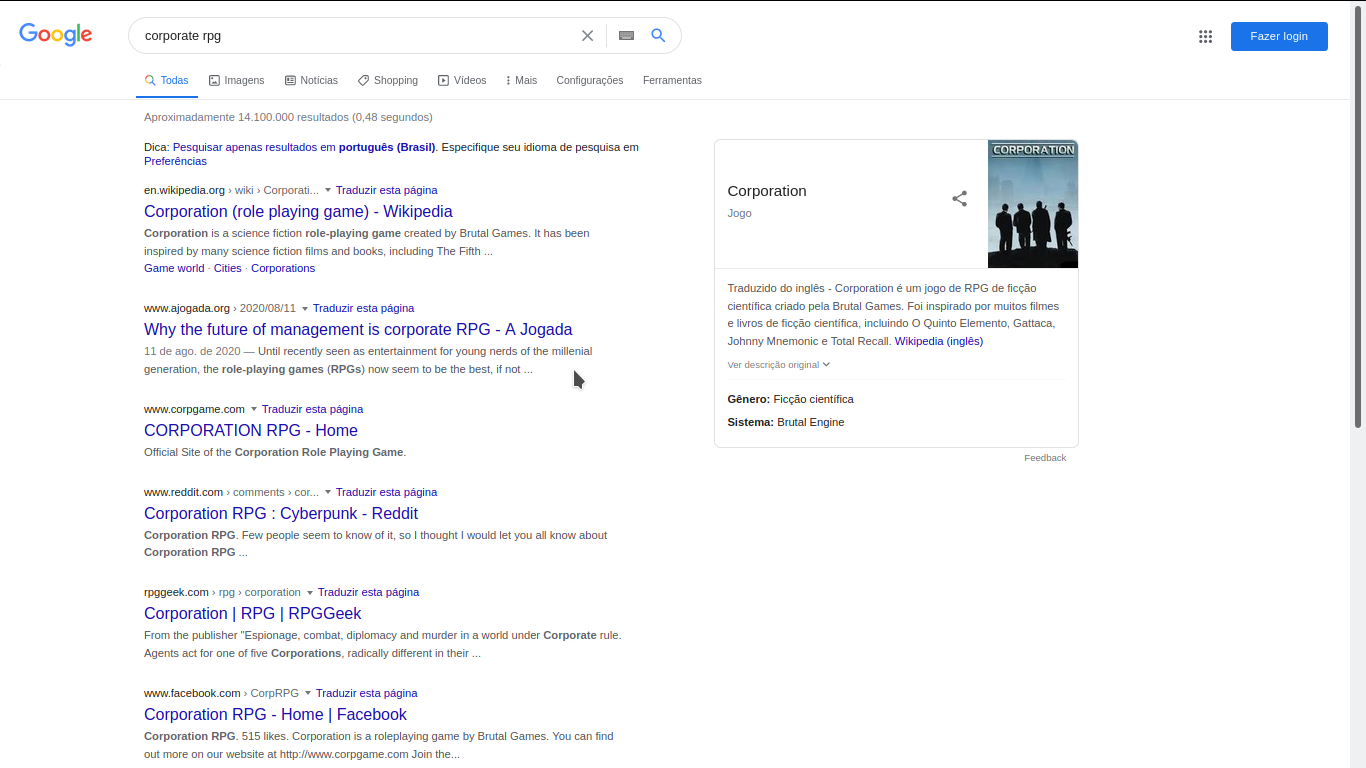The width and height of the screenshot is (1366, 768).
Task: Click the results count text
Action: click(288, 117)
